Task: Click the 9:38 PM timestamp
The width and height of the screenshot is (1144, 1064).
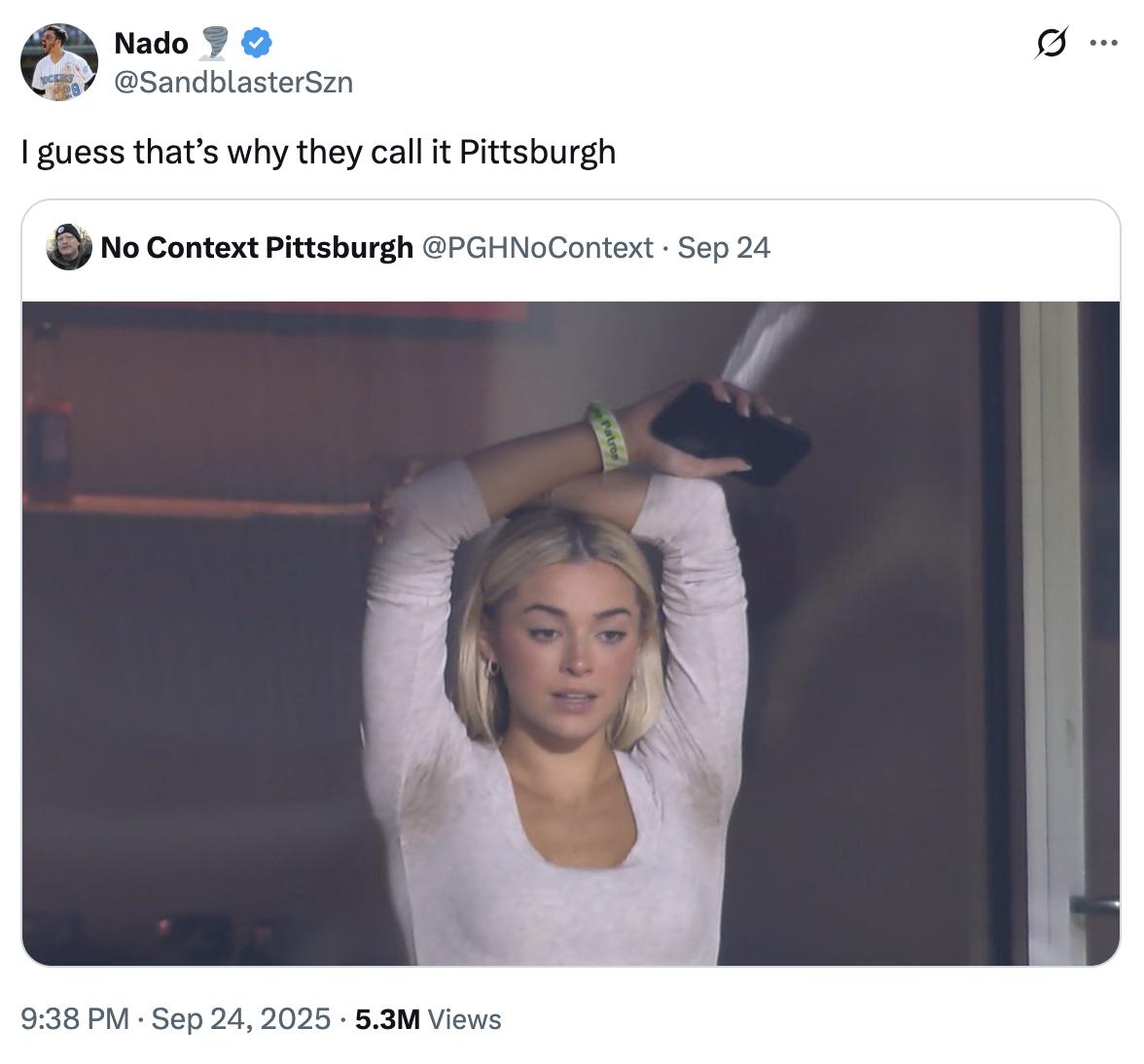Action: [74, 1018]
